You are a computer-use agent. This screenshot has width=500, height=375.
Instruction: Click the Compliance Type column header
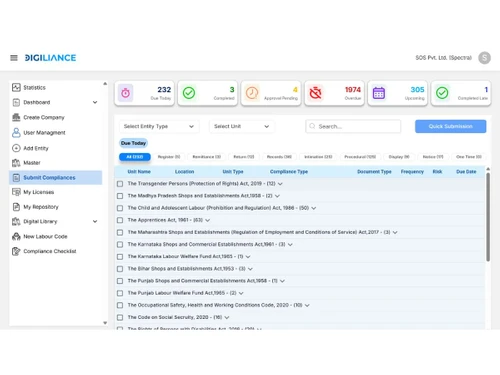point(289,172)
